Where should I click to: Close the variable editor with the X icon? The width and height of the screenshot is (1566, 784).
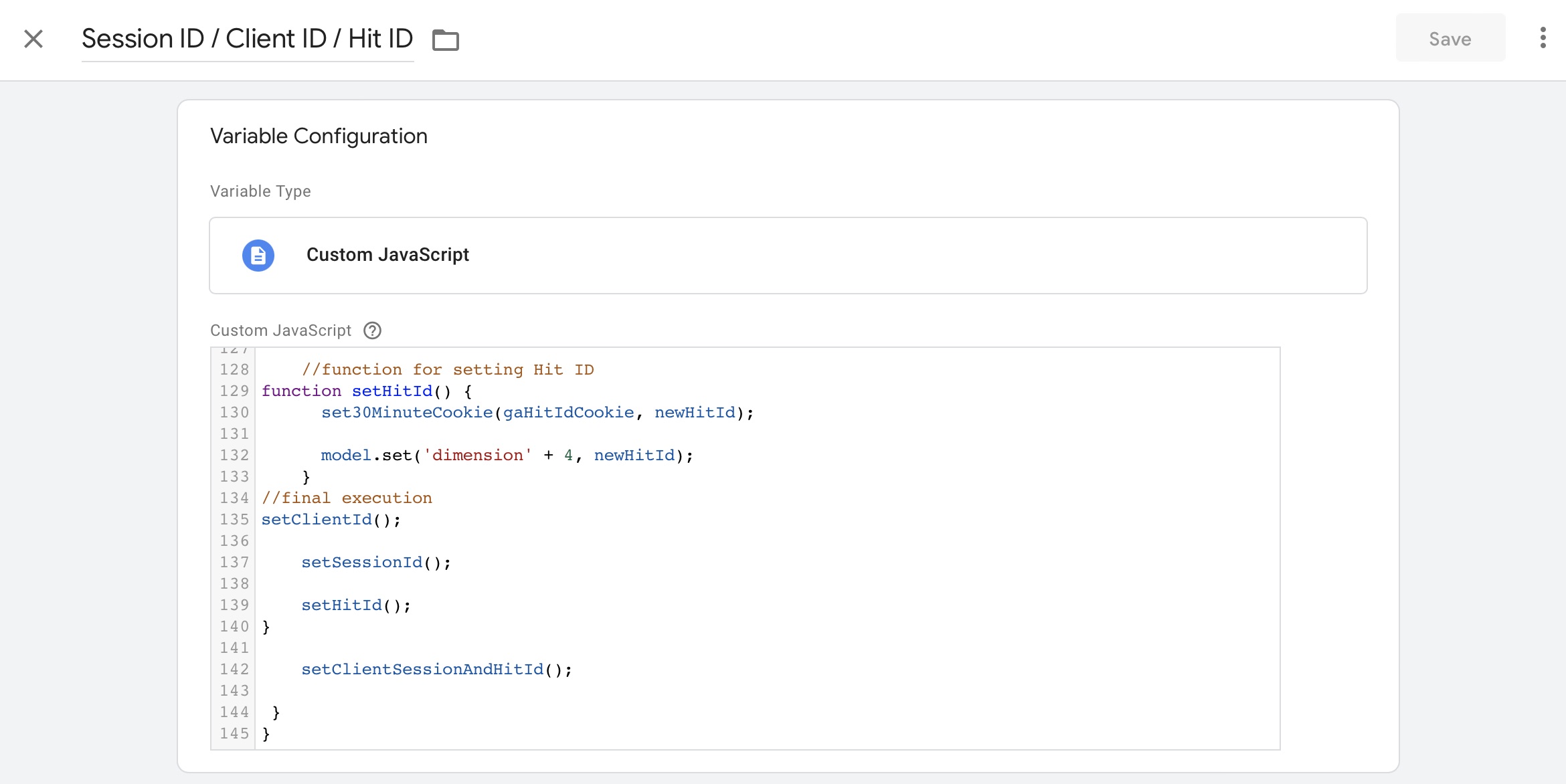[33, 39]
